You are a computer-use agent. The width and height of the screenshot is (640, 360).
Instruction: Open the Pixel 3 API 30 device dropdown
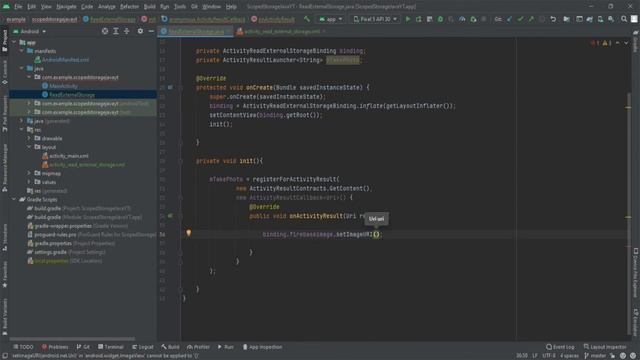(375, 19)
